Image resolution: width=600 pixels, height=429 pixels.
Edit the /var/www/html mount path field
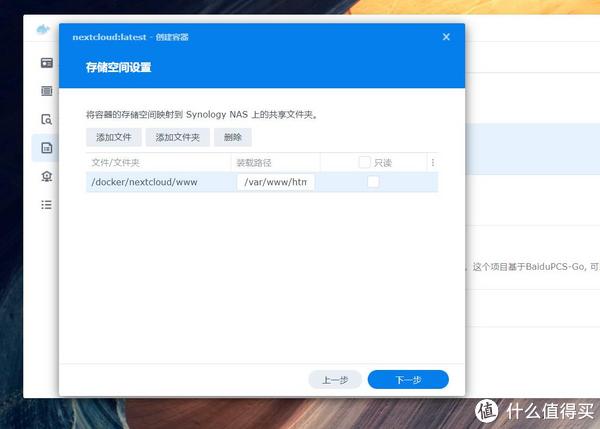(276, 182)
